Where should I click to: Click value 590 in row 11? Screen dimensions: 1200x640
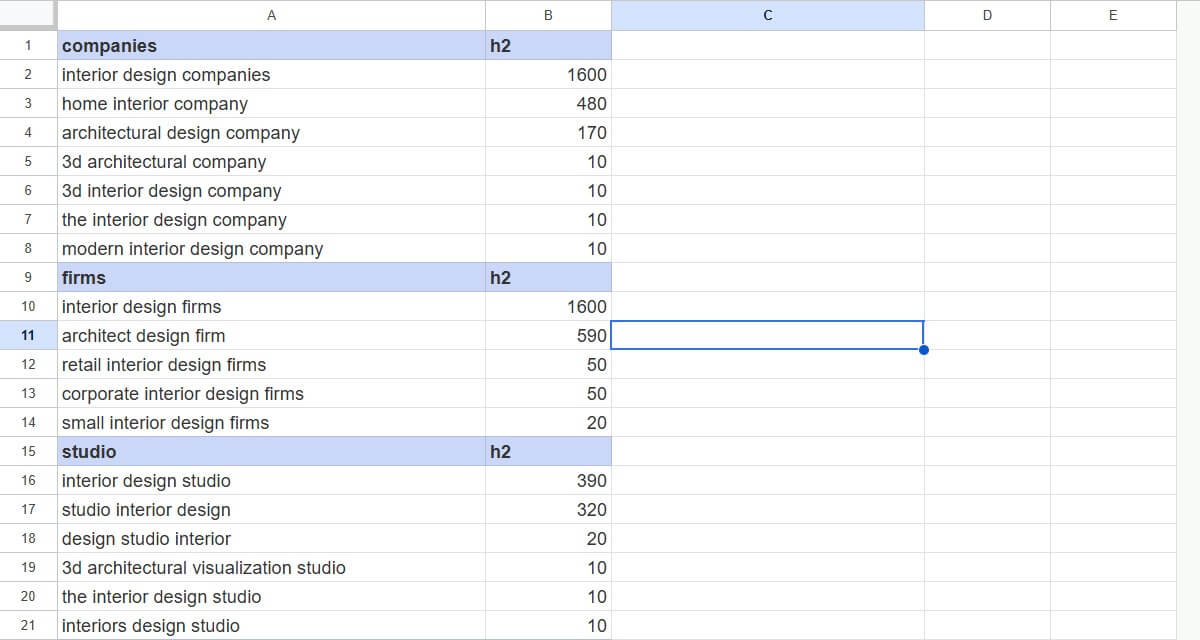coord(548,335)
